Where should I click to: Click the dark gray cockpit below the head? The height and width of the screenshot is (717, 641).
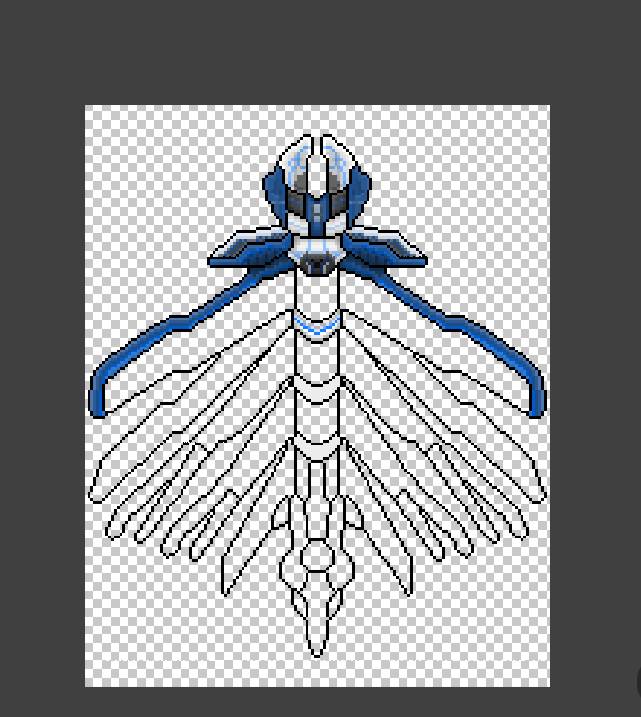coord(317,264)
